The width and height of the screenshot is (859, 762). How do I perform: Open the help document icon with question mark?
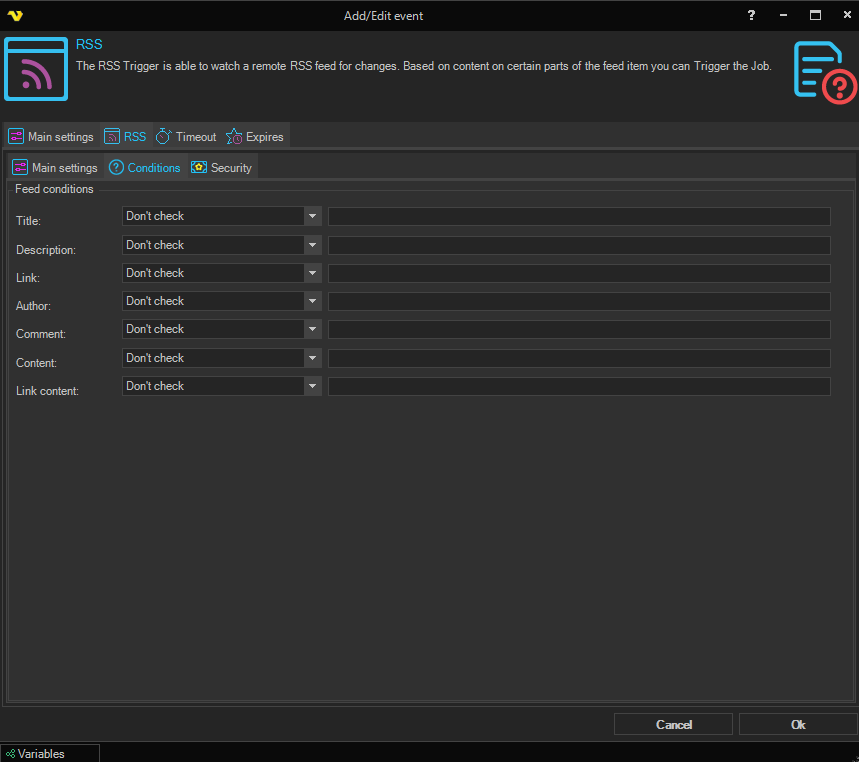(825, 71)
